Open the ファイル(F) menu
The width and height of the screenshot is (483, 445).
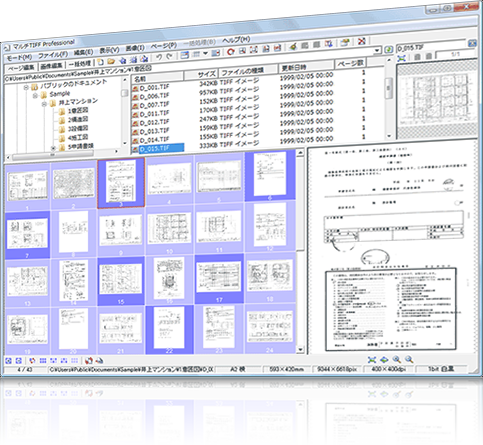52,55
